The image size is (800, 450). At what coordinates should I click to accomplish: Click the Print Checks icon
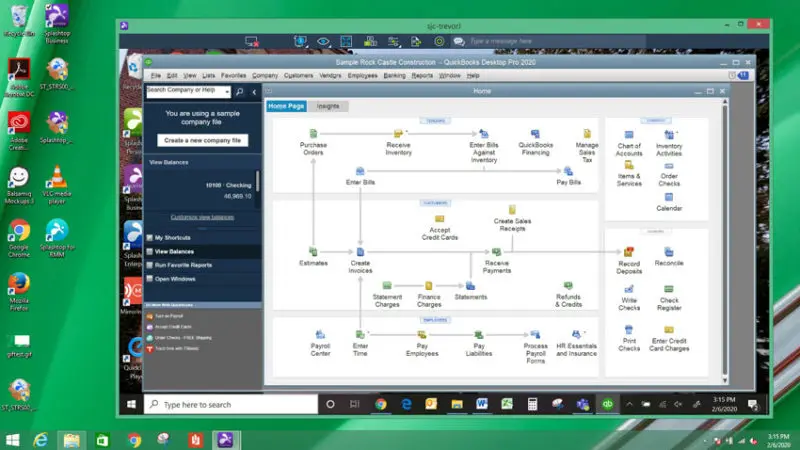(629, 330)
